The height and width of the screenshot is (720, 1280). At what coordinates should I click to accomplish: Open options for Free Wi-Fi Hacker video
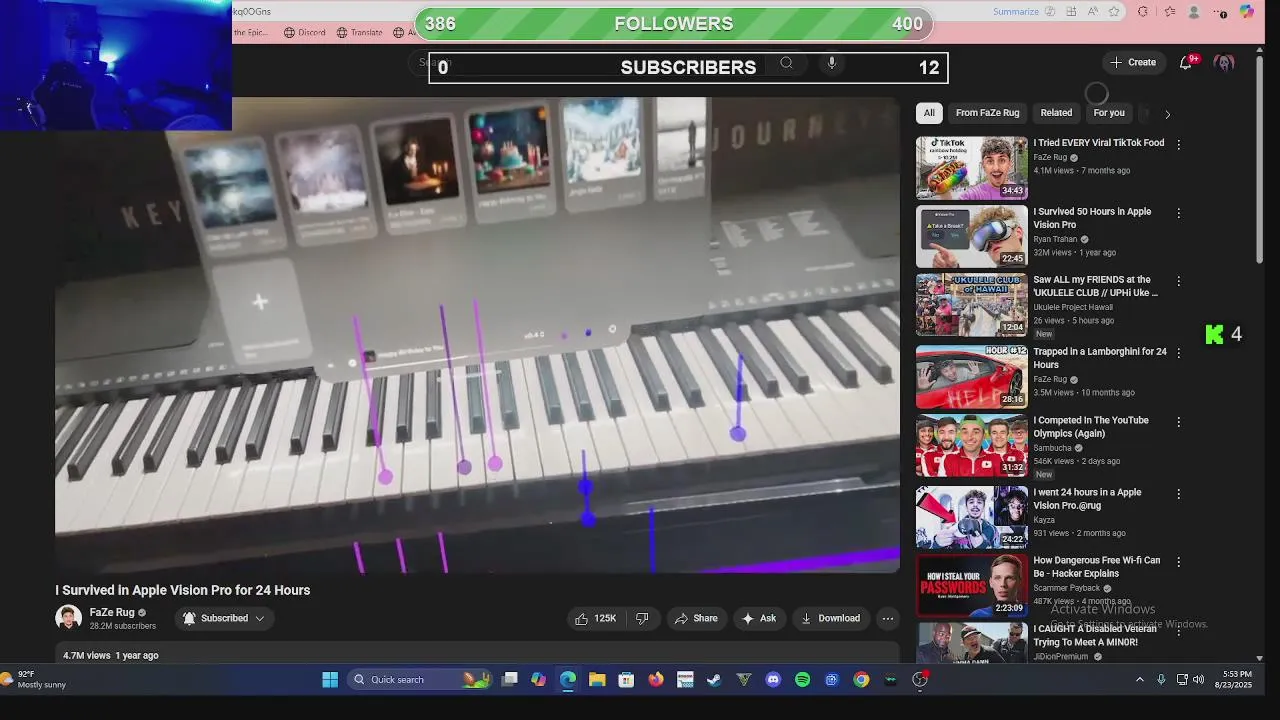(x=1178, y=562)
